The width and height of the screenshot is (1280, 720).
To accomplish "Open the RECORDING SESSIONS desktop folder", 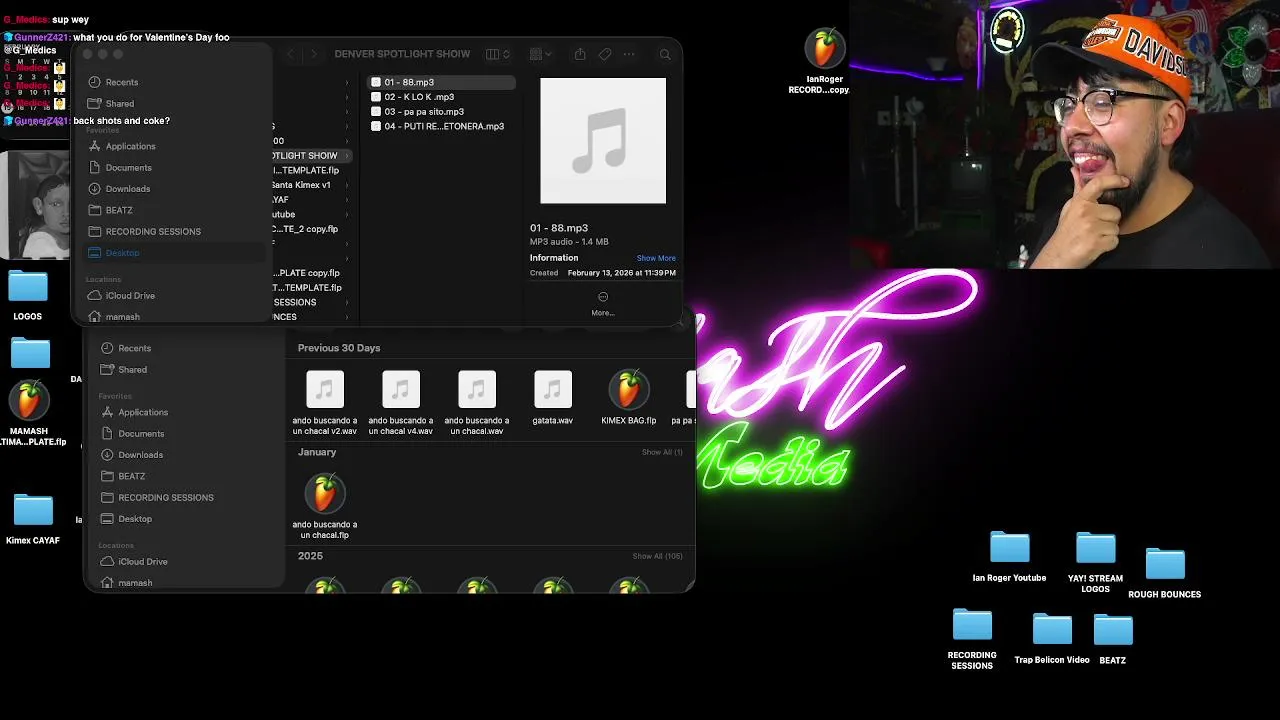I will click(x=972, y=639).
